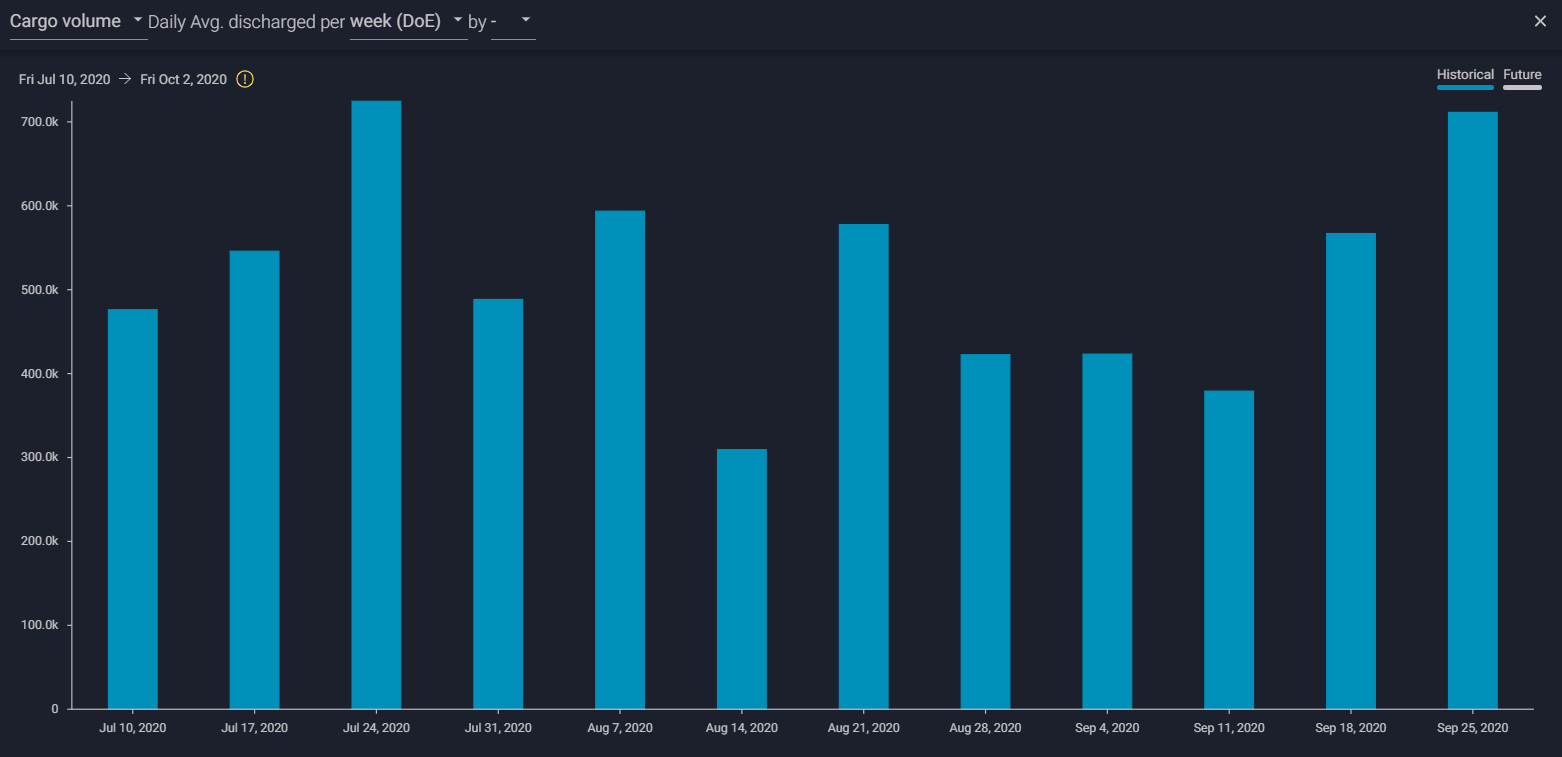Select the Sep 18, 2020 bar
This screenshot has width=1562, height=757.
point(1351,471)
